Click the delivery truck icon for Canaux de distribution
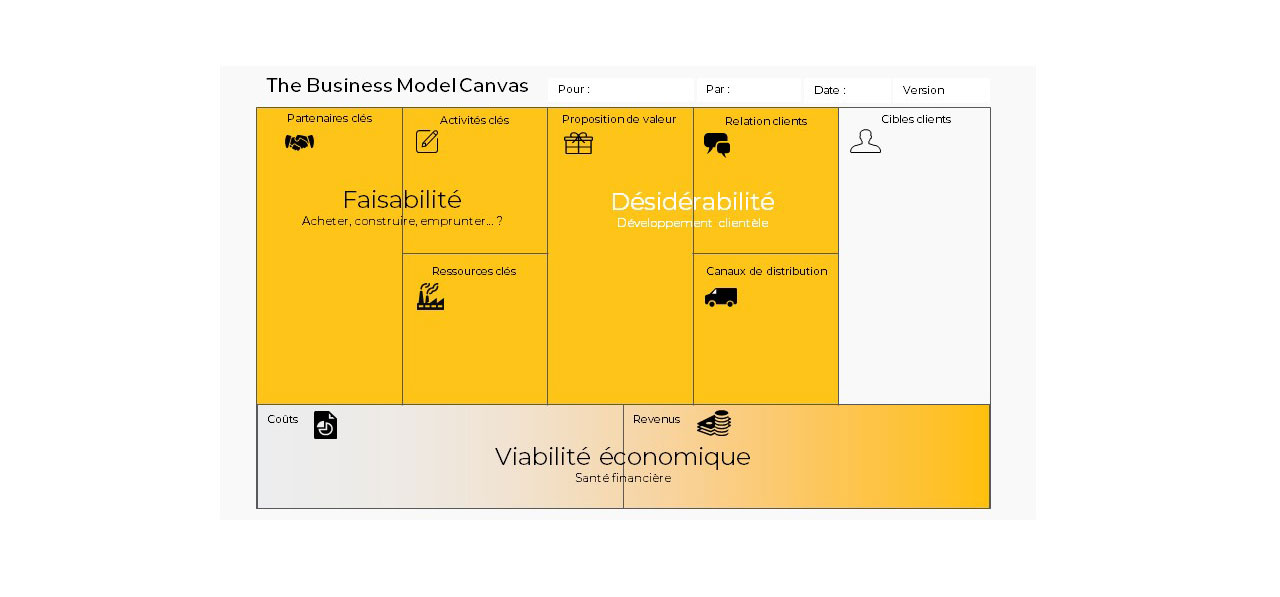Image resolution: width=1280 pixels, height=597 pixels. [720, 297]
